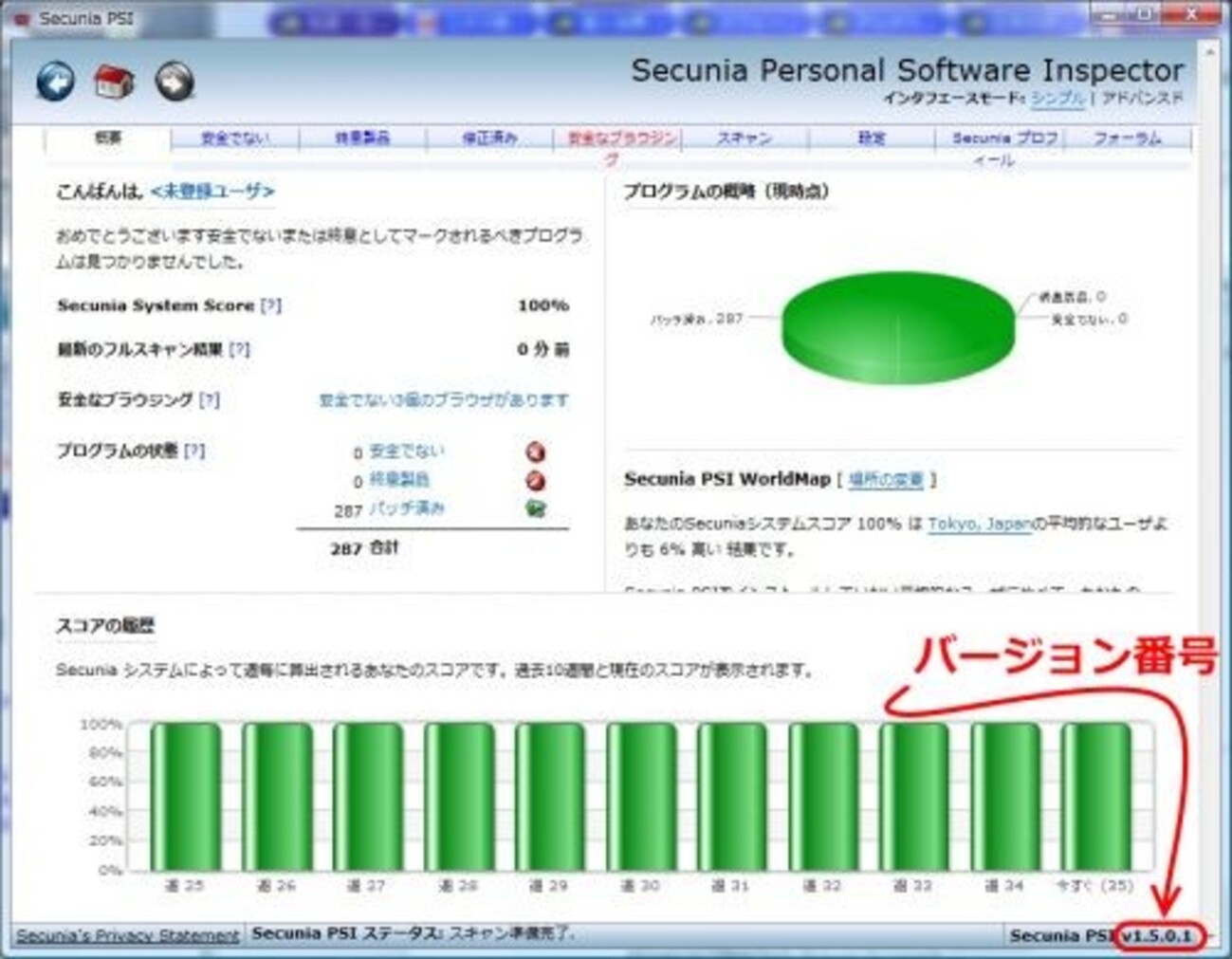Select the week 31 score bar

click(732, 797)
